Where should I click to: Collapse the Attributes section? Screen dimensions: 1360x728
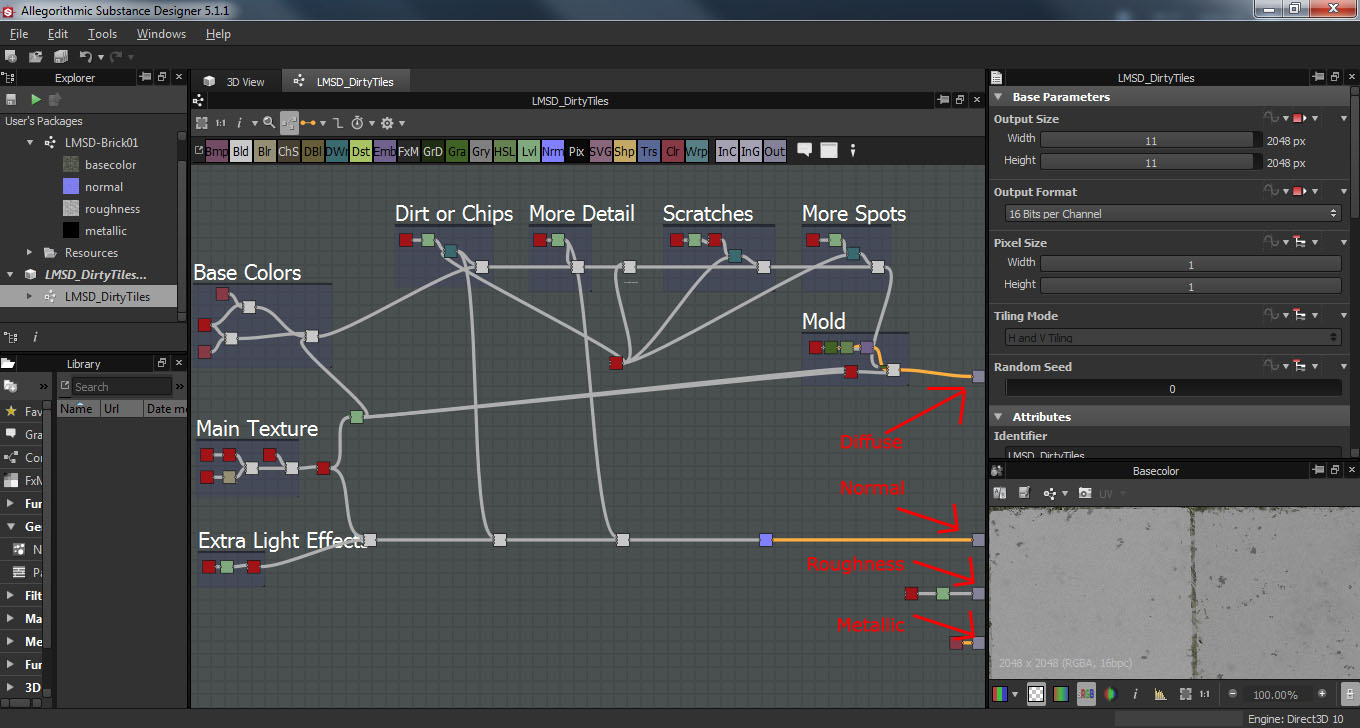[x=998, y=417]
